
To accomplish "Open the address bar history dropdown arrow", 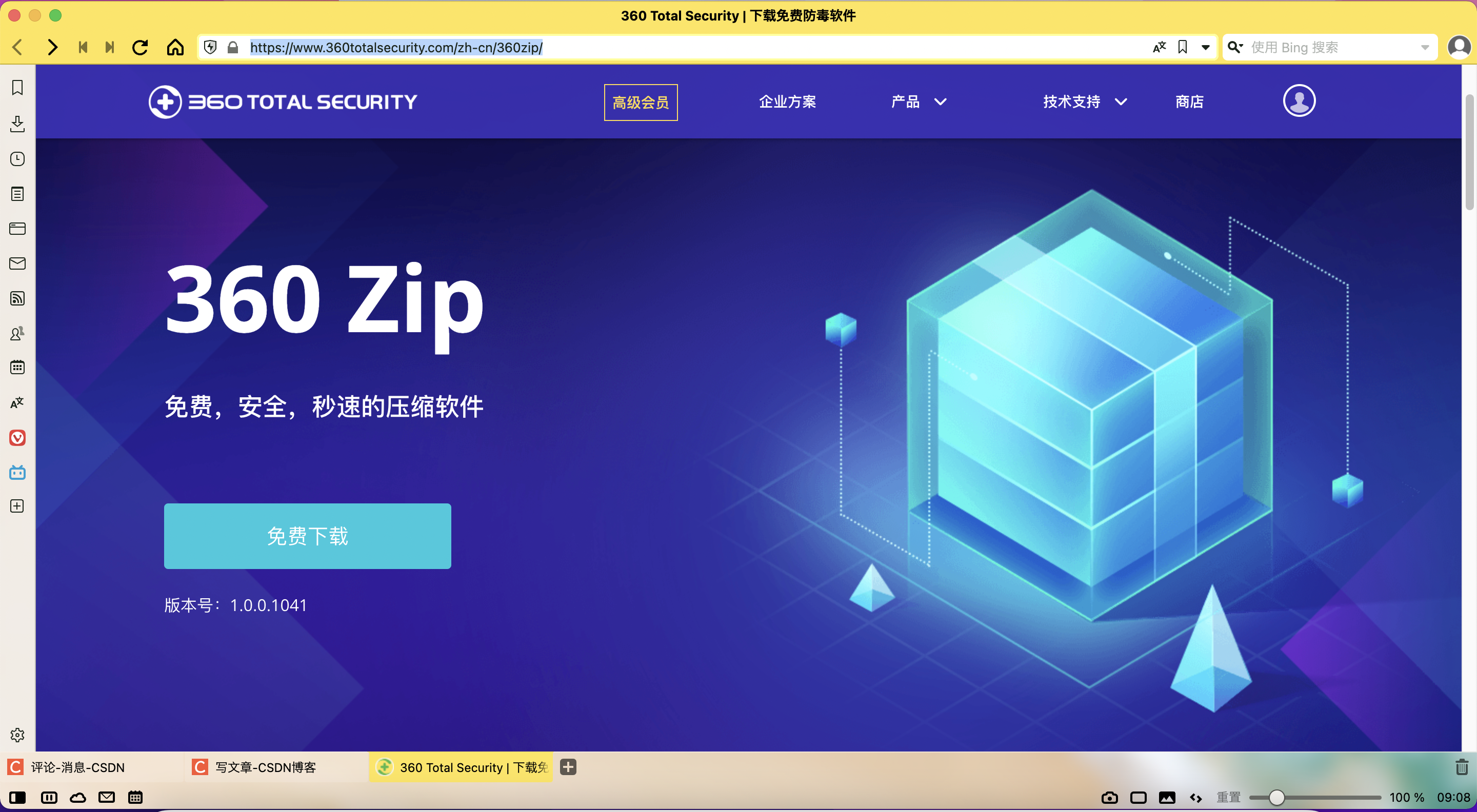I will tap(1205, 48).
